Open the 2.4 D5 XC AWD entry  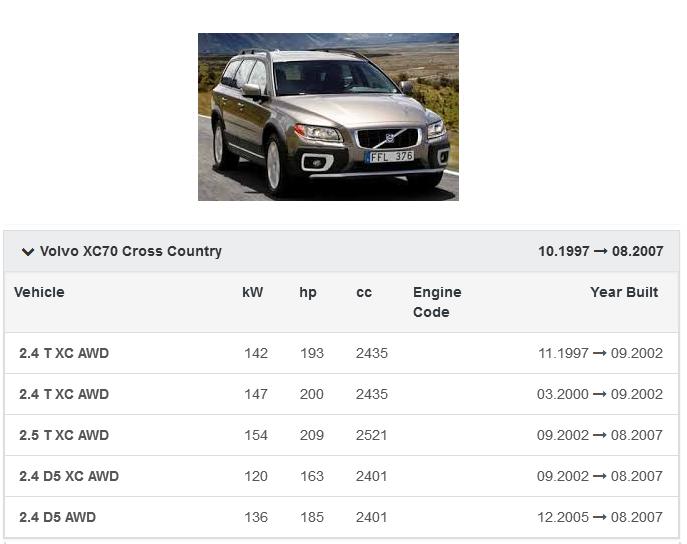coord(69,476)
